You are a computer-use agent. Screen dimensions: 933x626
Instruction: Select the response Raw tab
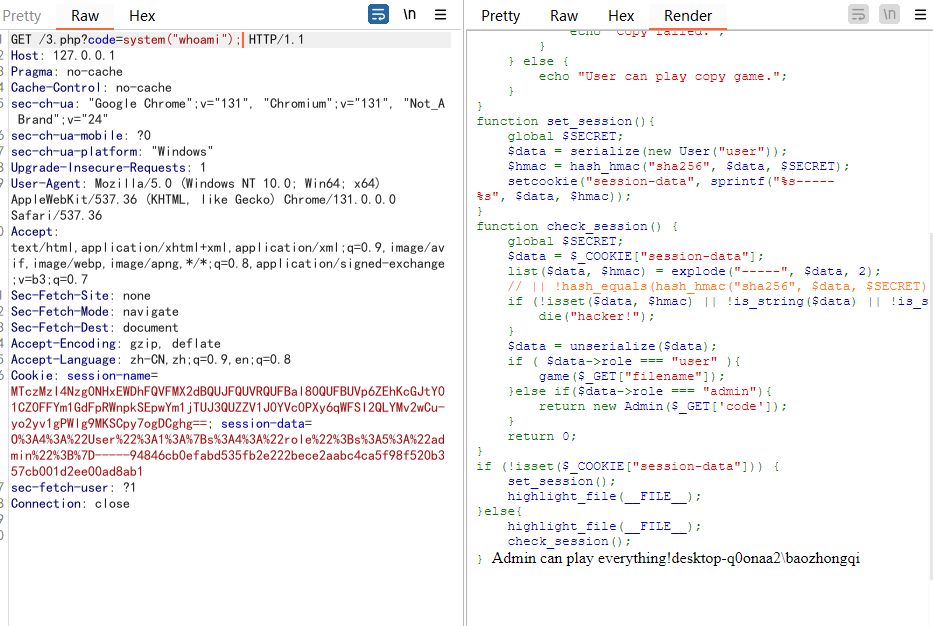click(x=564, y=15)
